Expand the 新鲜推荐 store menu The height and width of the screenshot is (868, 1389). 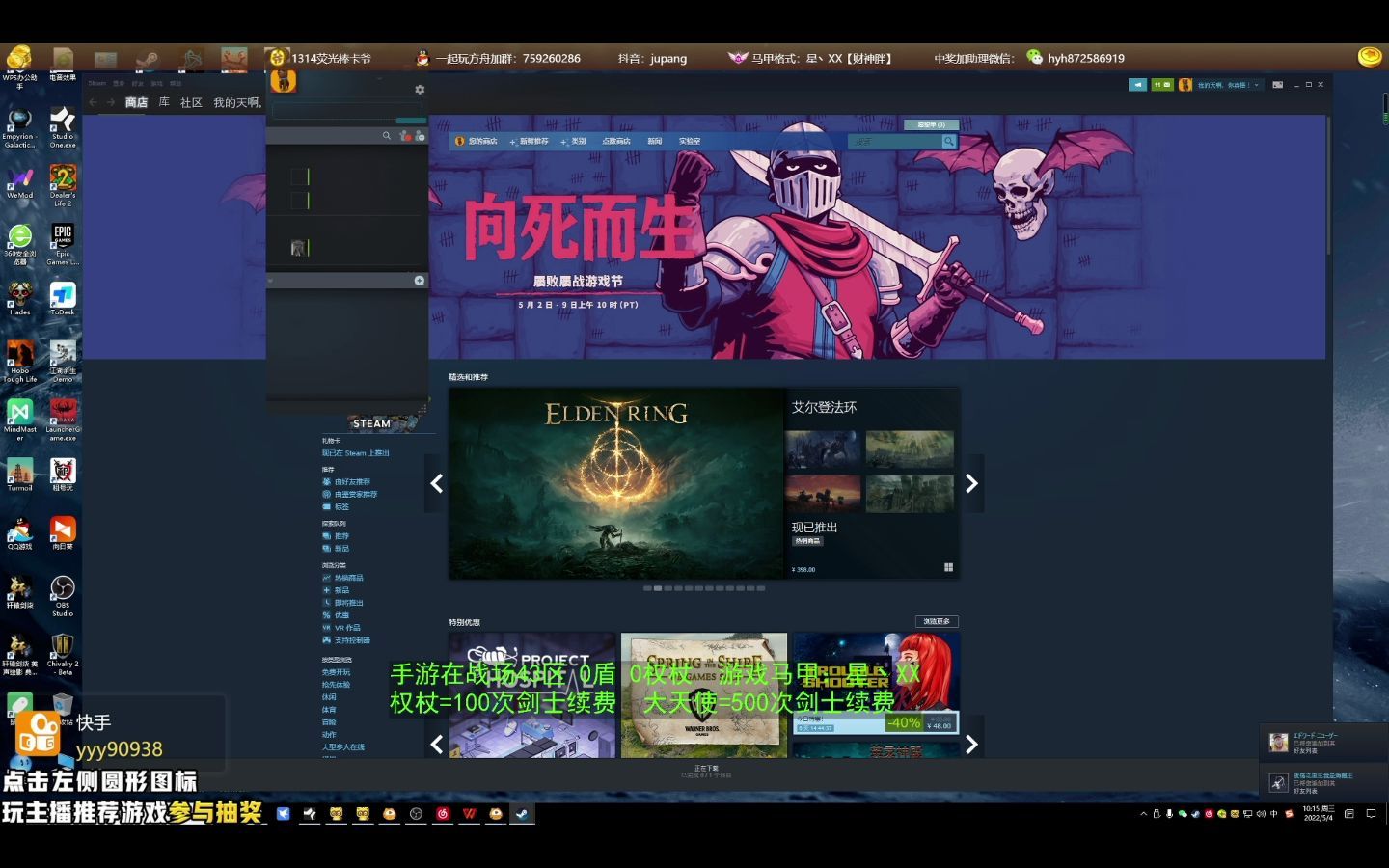coord(529,141)
